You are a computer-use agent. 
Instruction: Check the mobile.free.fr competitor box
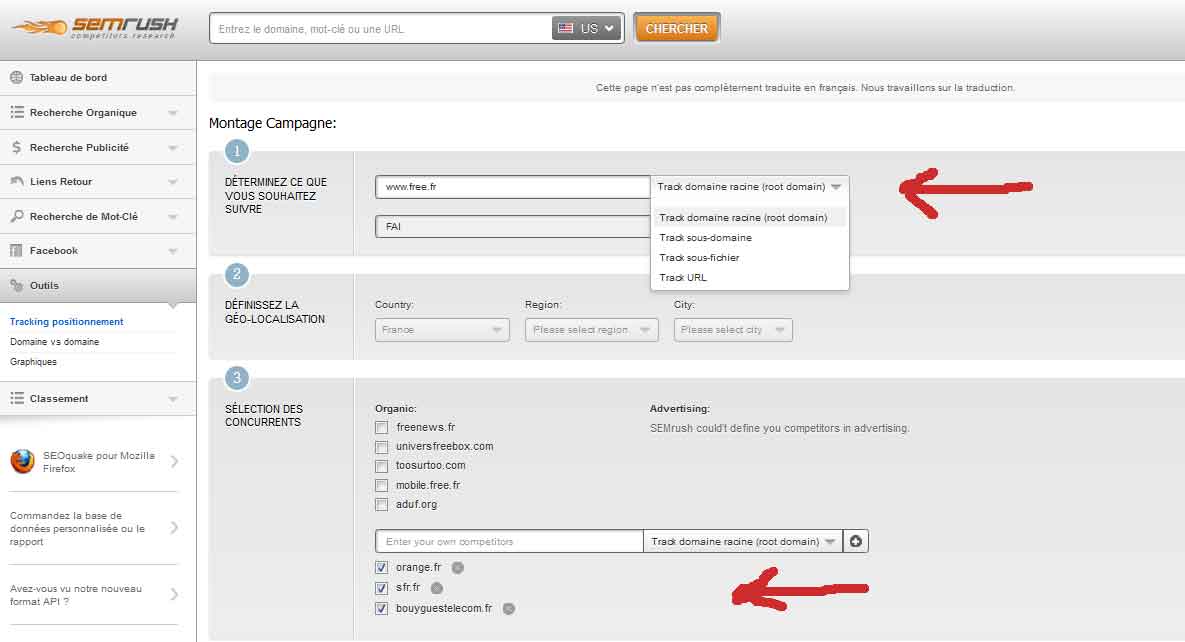(x=382, y=485)
